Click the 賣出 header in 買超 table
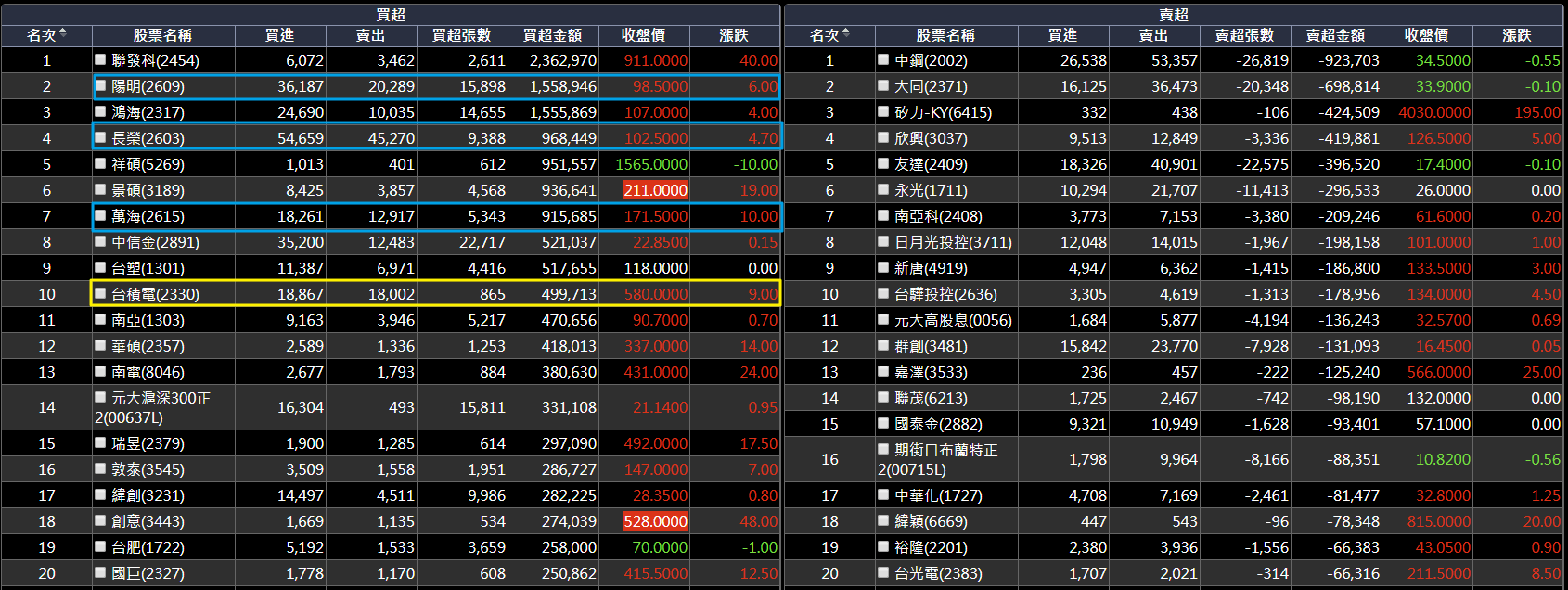 [x=370, y=35]
